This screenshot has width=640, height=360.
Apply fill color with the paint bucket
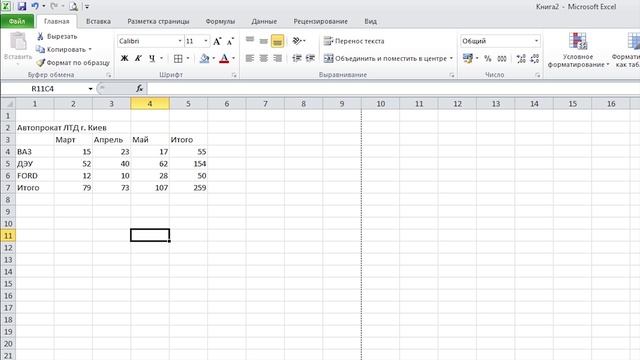204,58
